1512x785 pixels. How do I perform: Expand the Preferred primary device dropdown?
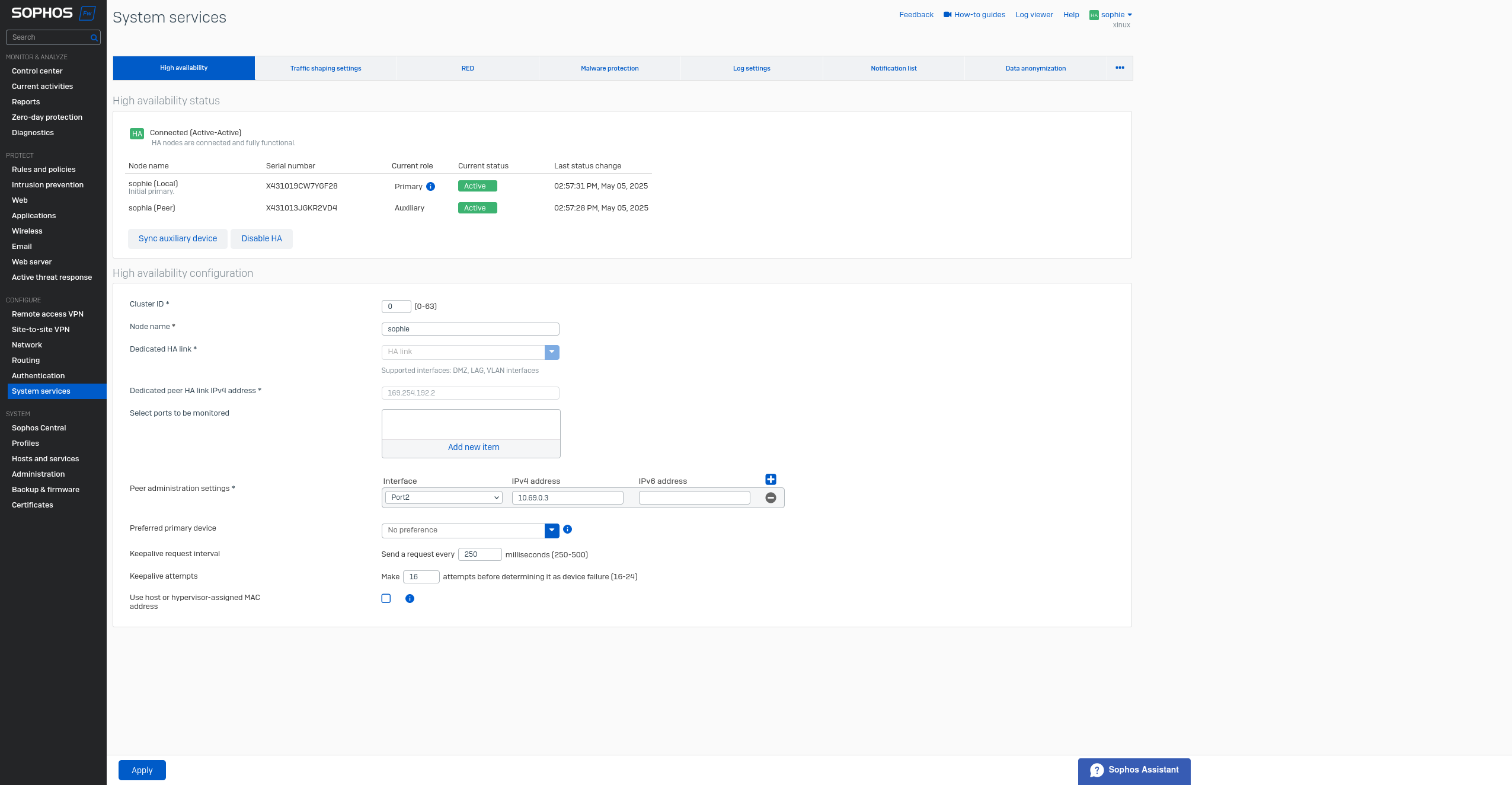click(551, 530)
